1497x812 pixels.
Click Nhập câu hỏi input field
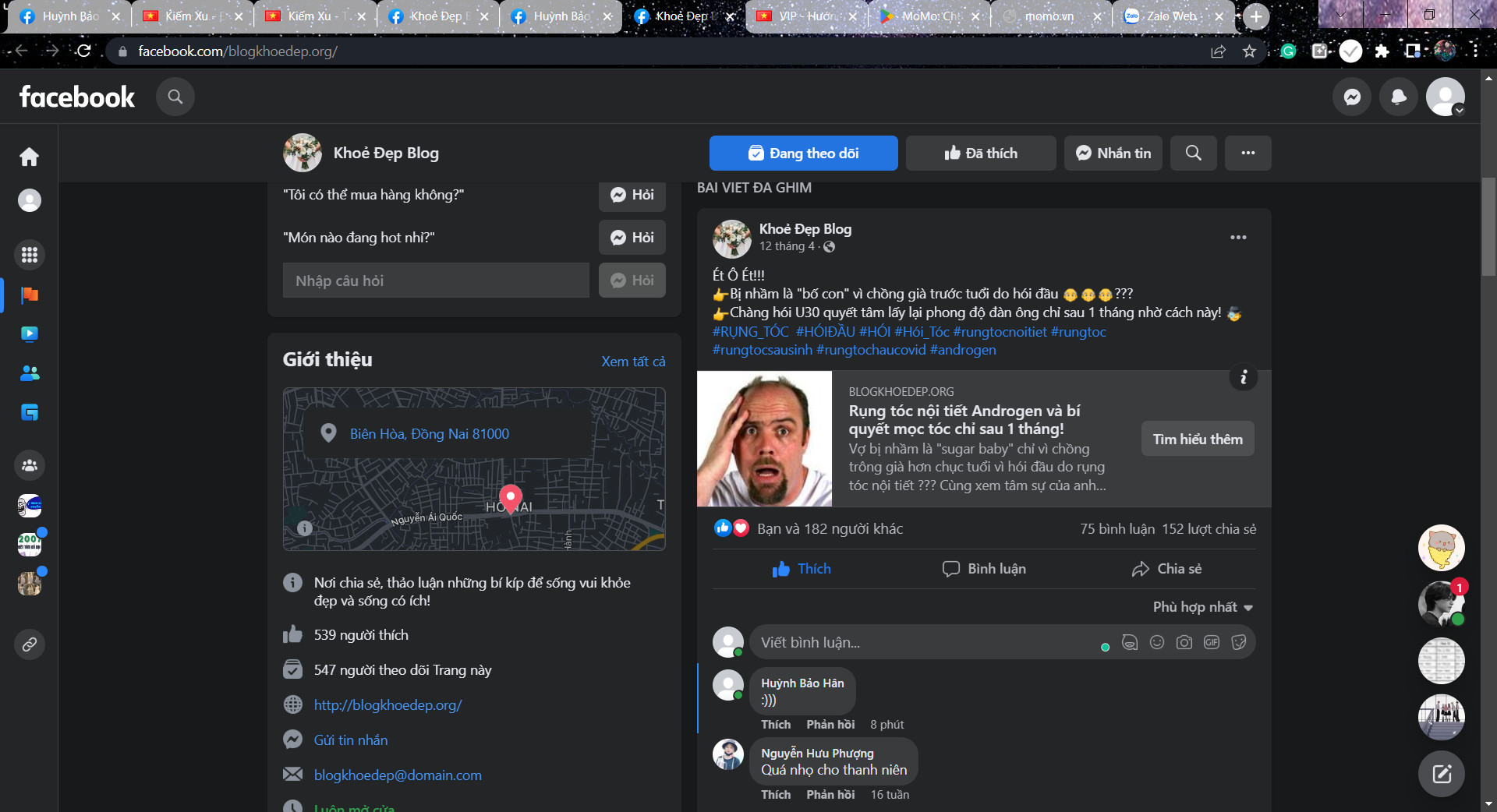click(x=436, y=281)
